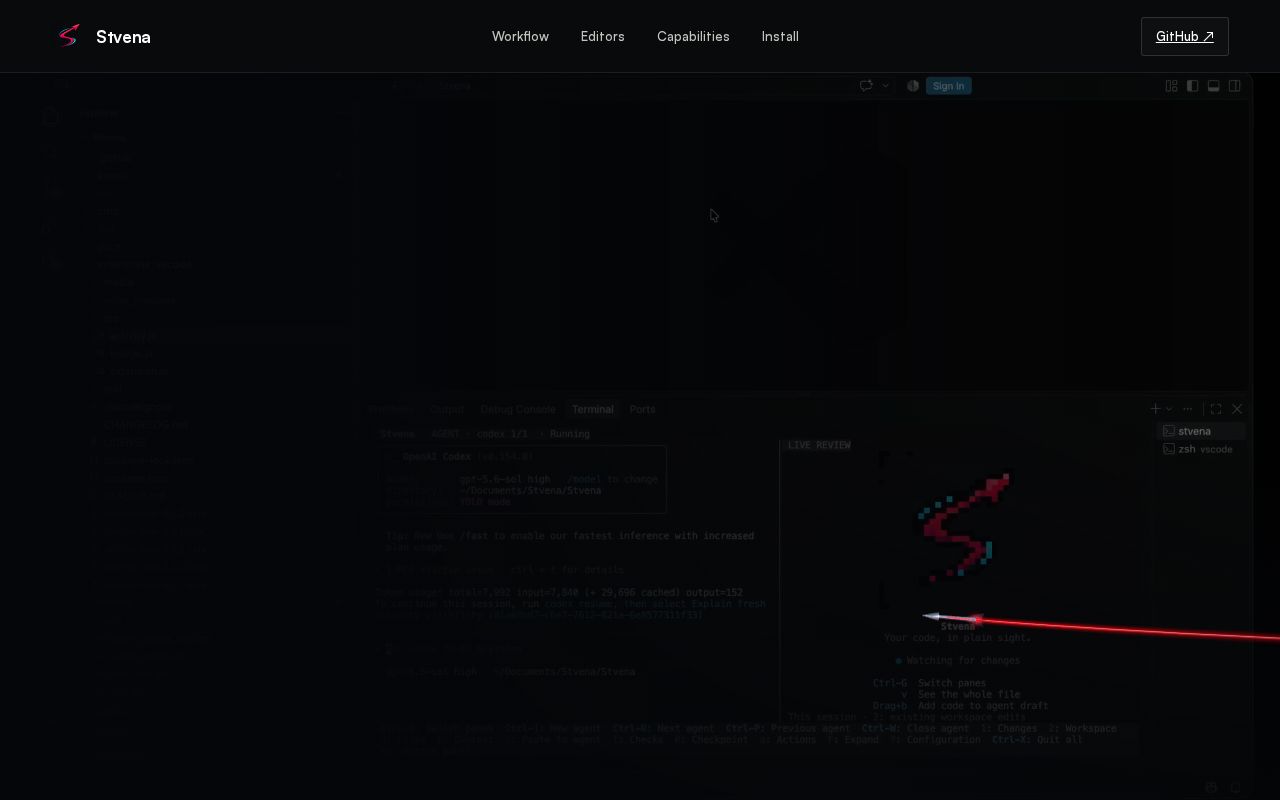
Task: Add a new terminal with plus icon
Action: click(x=1155, y=409)
